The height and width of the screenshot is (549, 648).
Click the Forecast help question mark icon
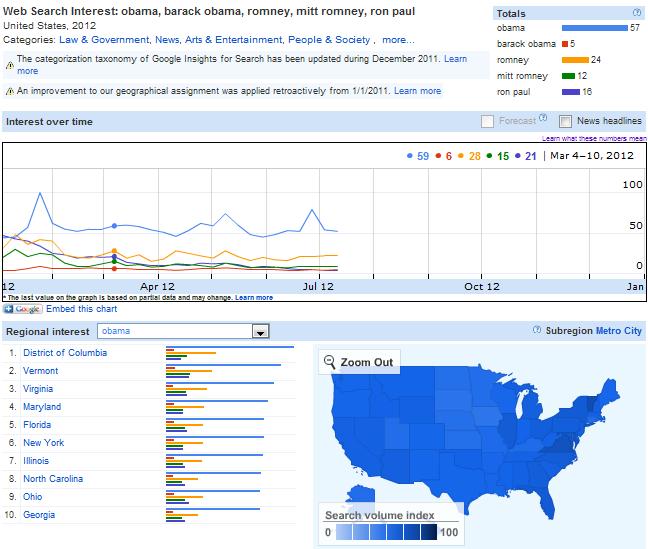[543, 118]
